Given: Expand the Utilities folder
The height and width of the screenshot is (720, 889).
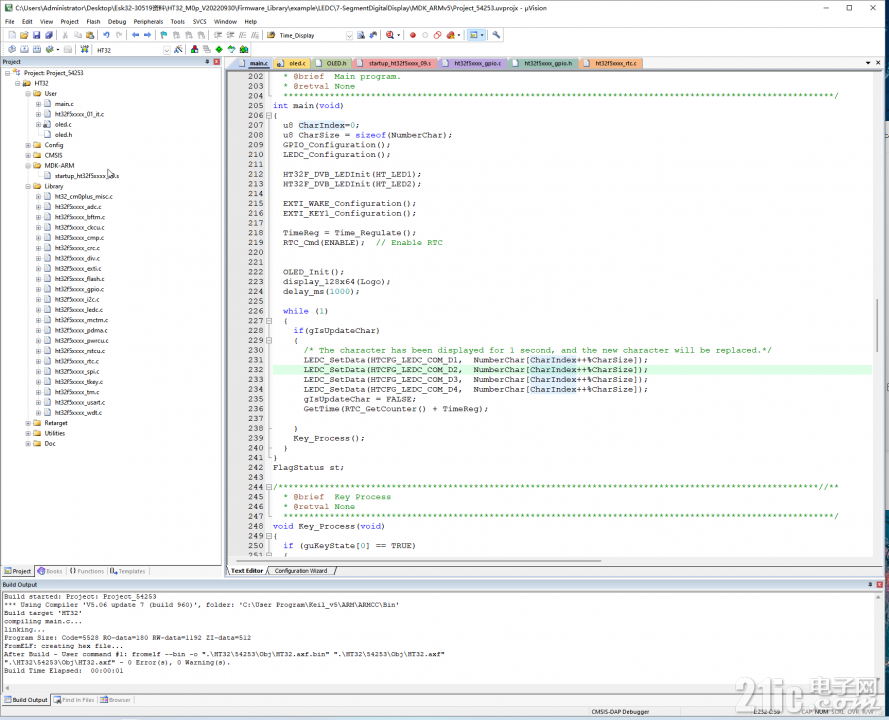Looking at the screenshot, I should 28,433.
